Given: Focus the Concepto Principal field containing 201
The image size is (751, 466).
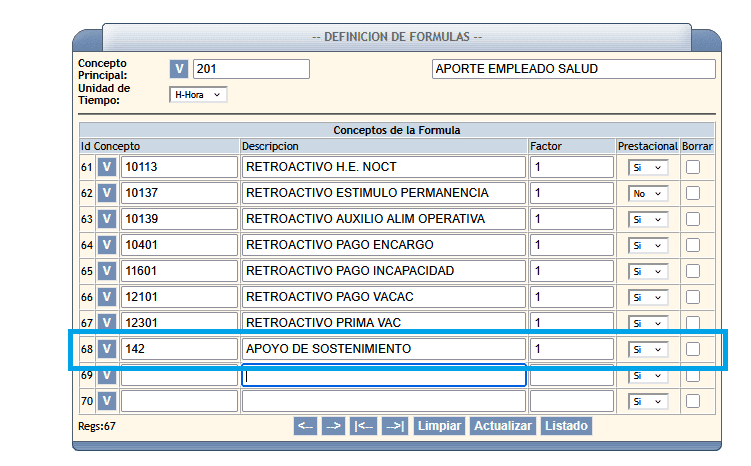Looking at the screenshot, I should (x=251, y=69).
